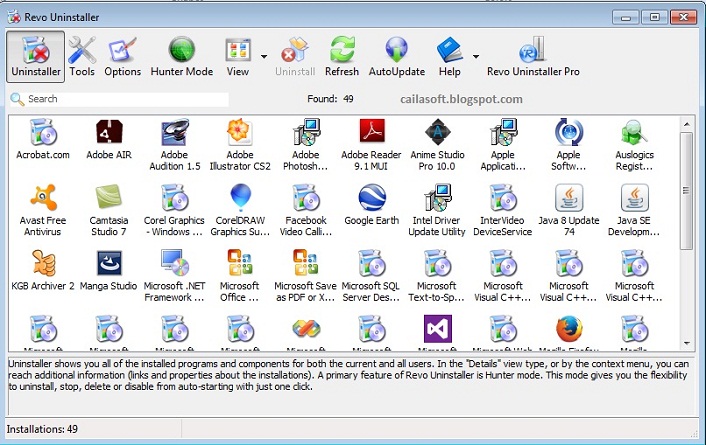Launch AutoUpdate from the toolbar
This screenshot has height=445, width=706.
point(397,57)
